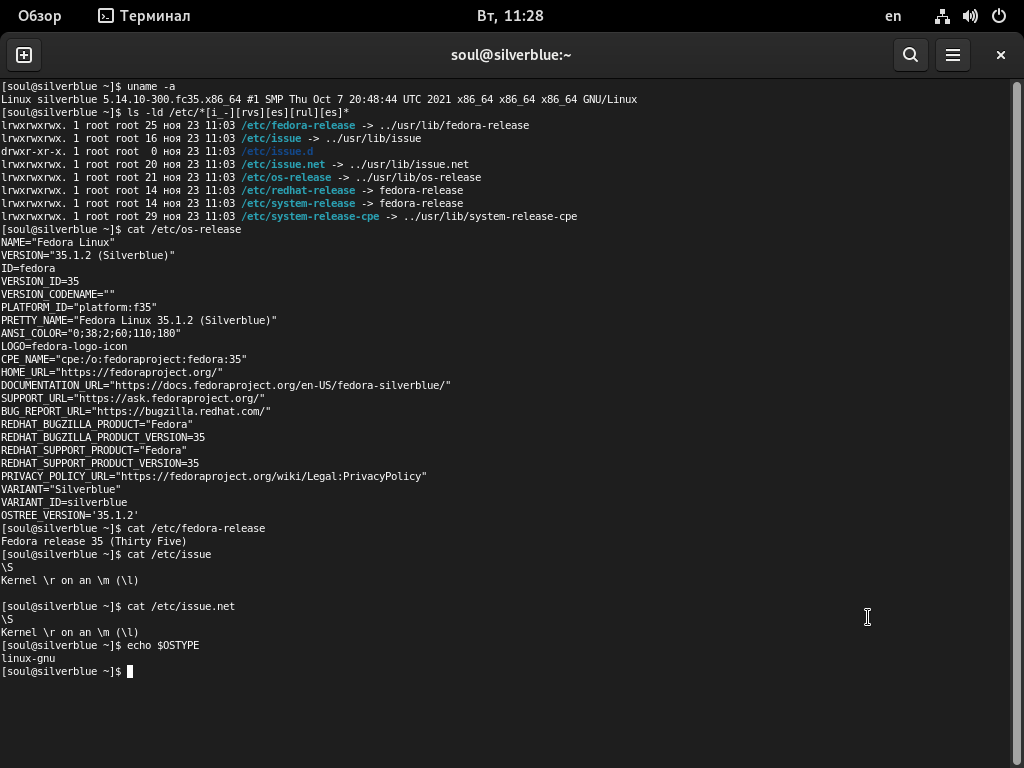
Task: Click the OSTREE_VERSION='35.1.2' line
Action: (x=70, y=515)
